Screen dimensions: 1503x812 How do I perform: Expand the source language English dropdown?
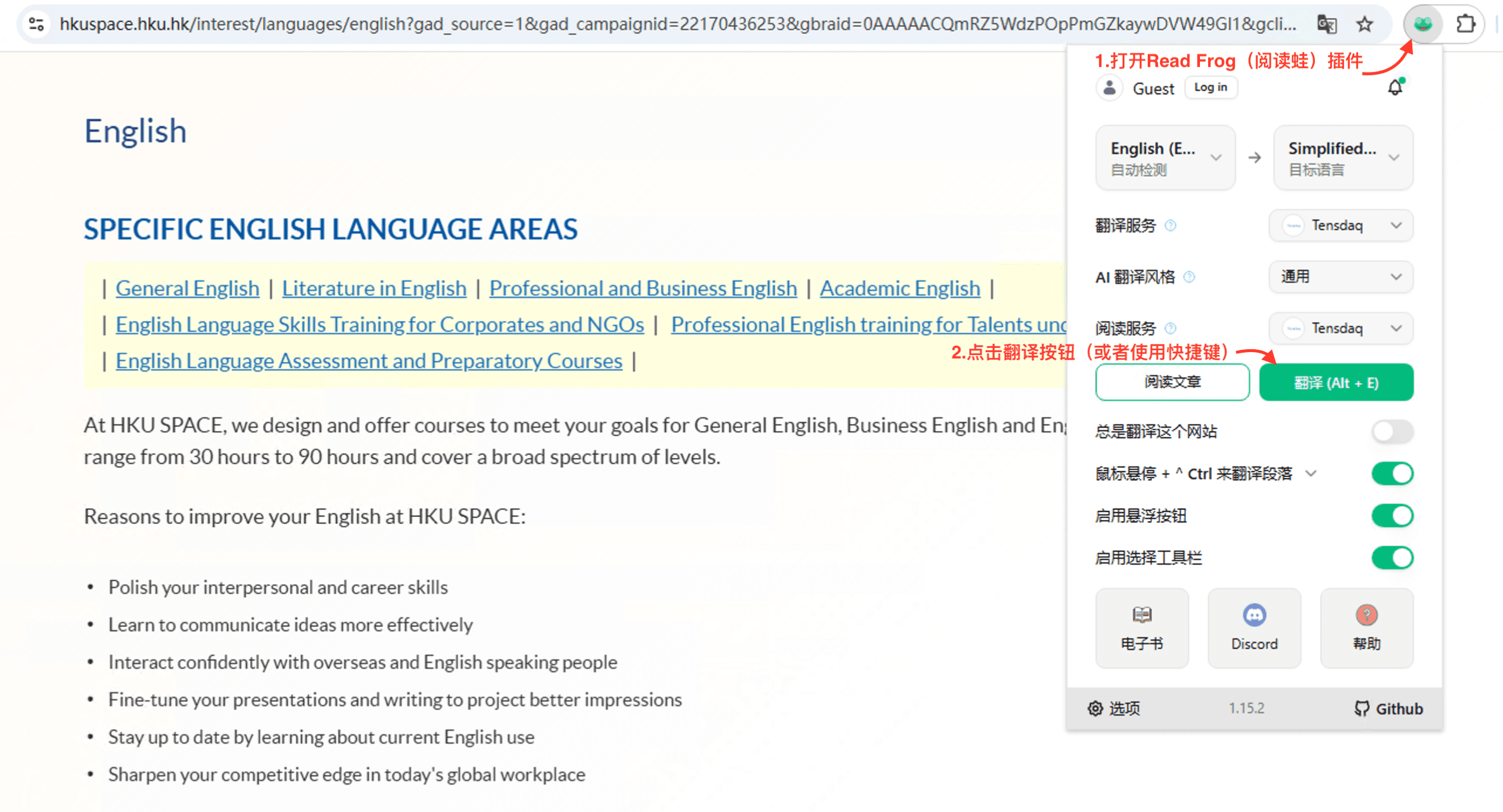pos(1165,158)
